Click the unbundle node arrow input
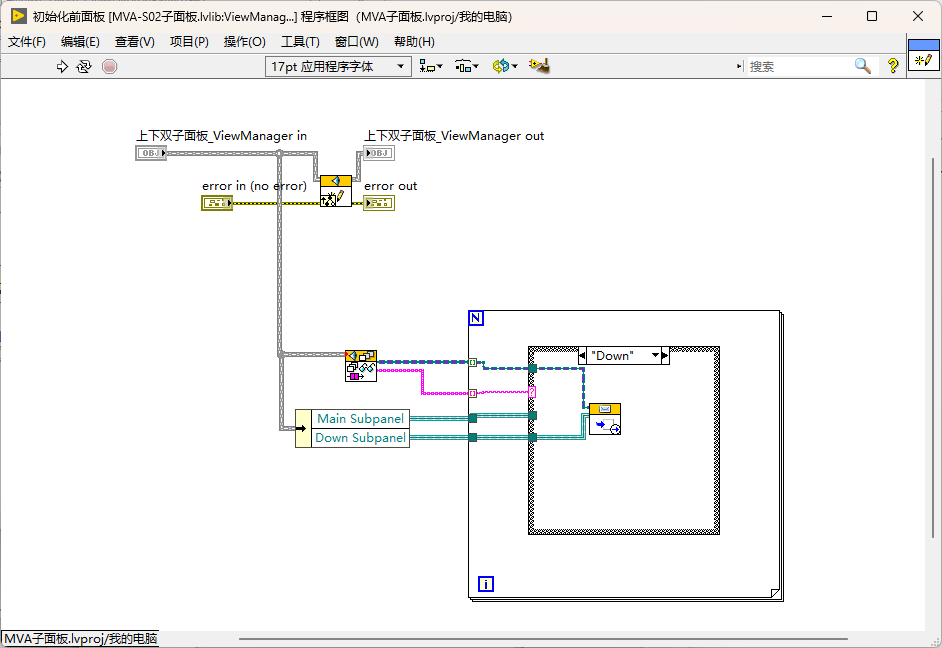Viewport: 942px width, 648px height. point(303,428)
